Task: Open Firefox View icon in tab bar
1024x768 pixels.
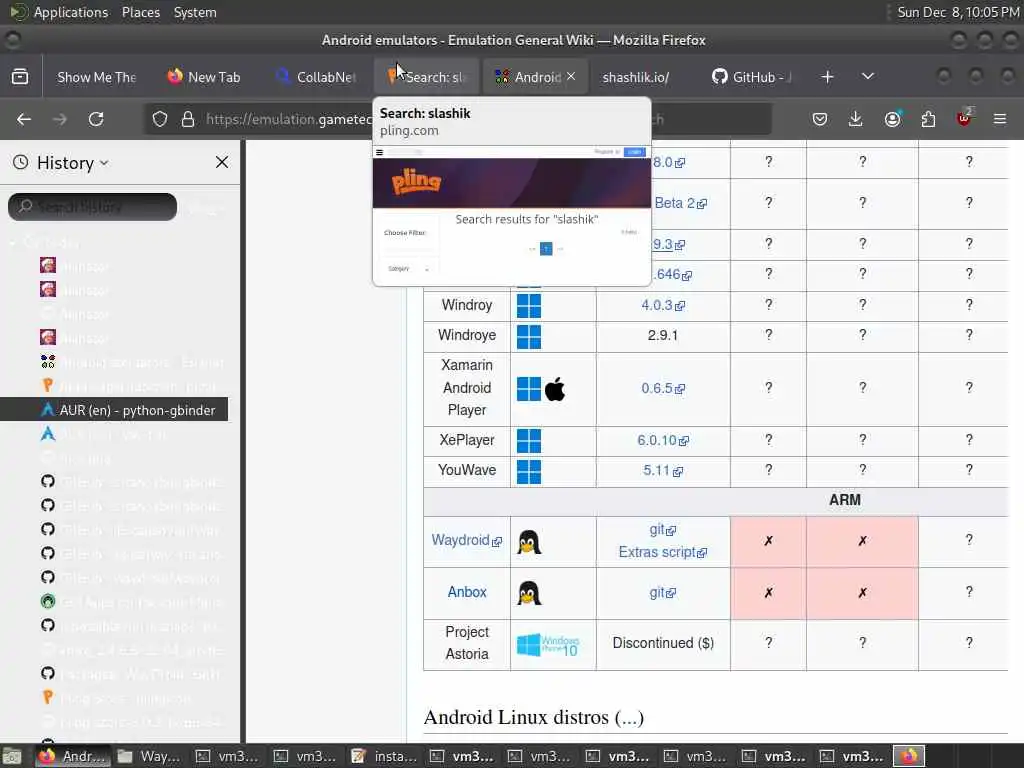Action: 20,77
